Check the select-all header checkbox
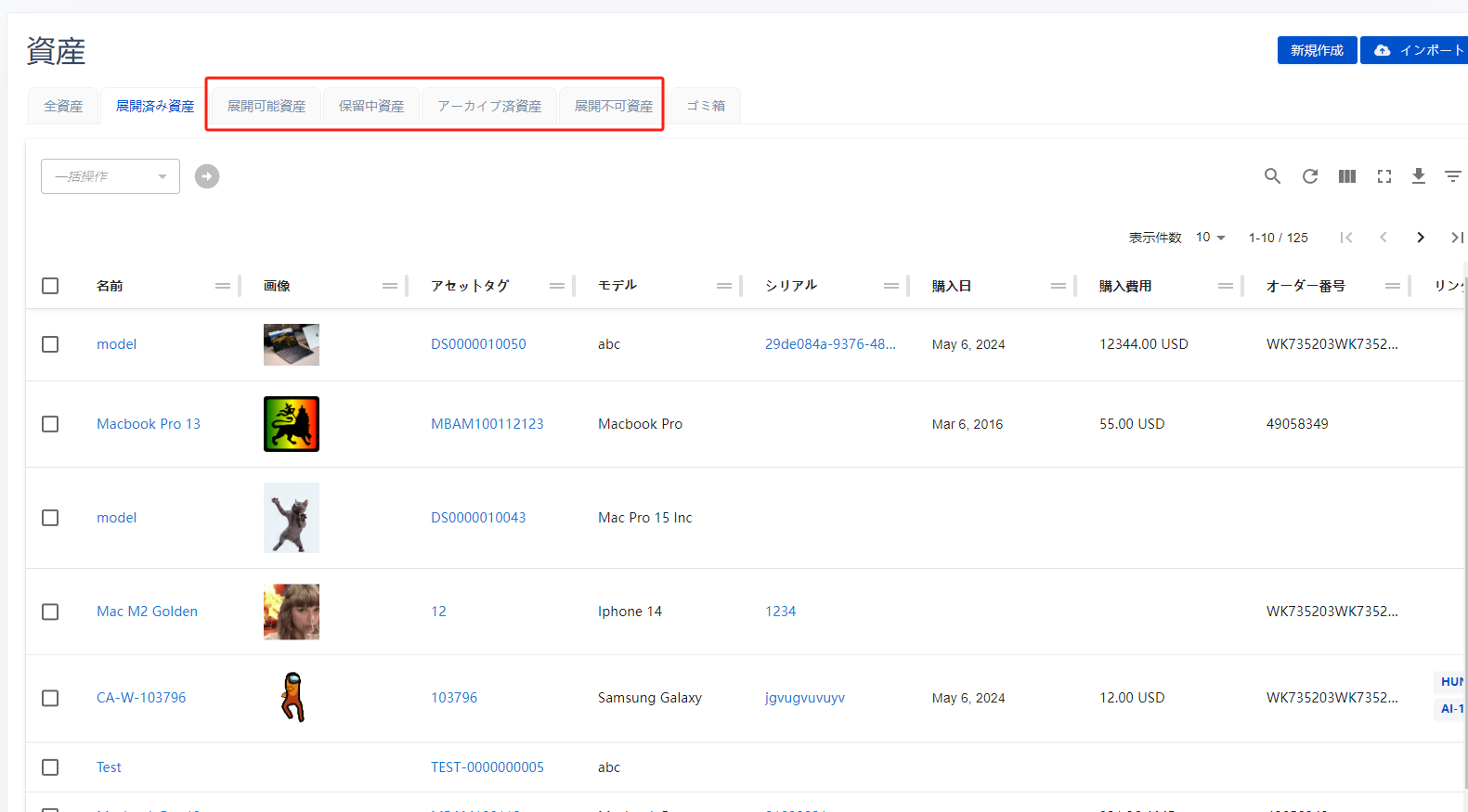1468x812 pixels. (50, 286)
